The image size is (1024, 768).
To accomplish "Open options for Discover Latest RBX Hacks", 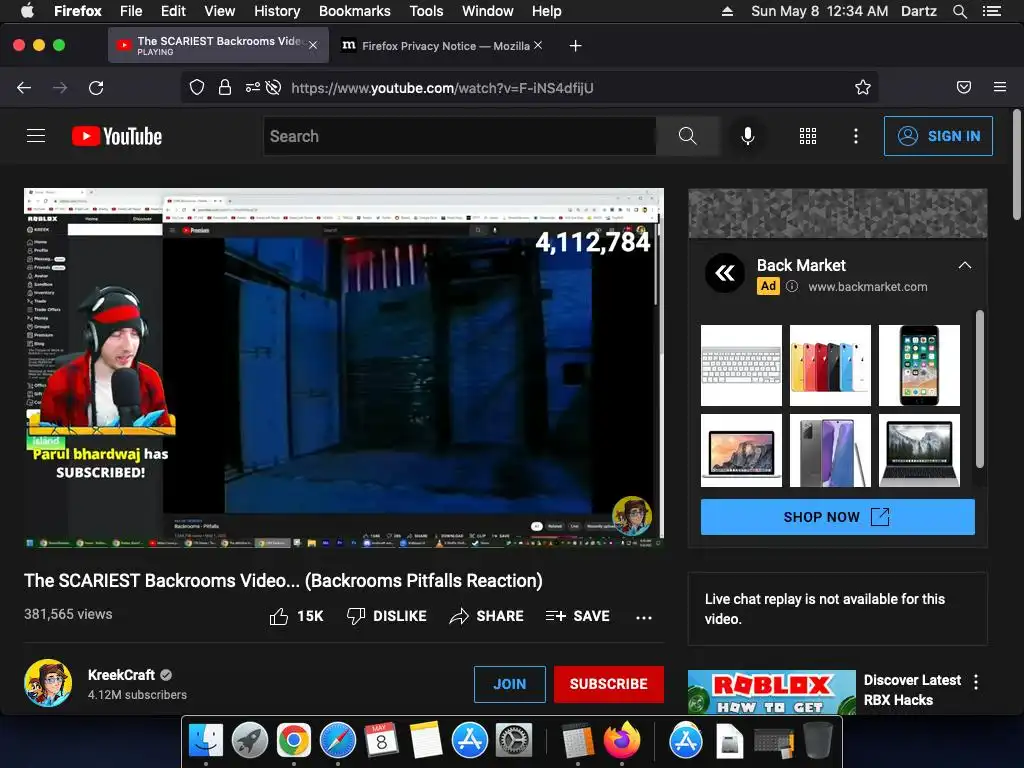I will click(x=976, y=682).
